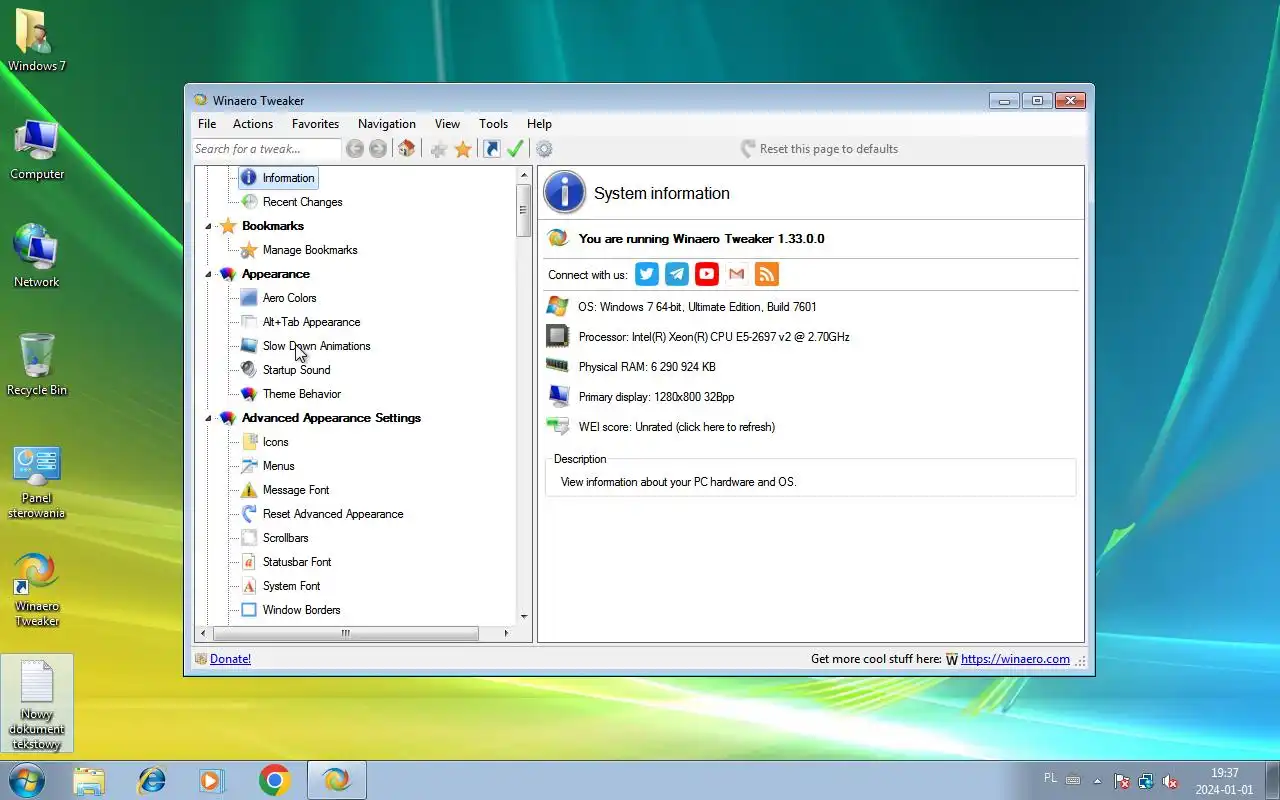
Task: Open the Twitter connect icon
Action: tap(647, 274)
